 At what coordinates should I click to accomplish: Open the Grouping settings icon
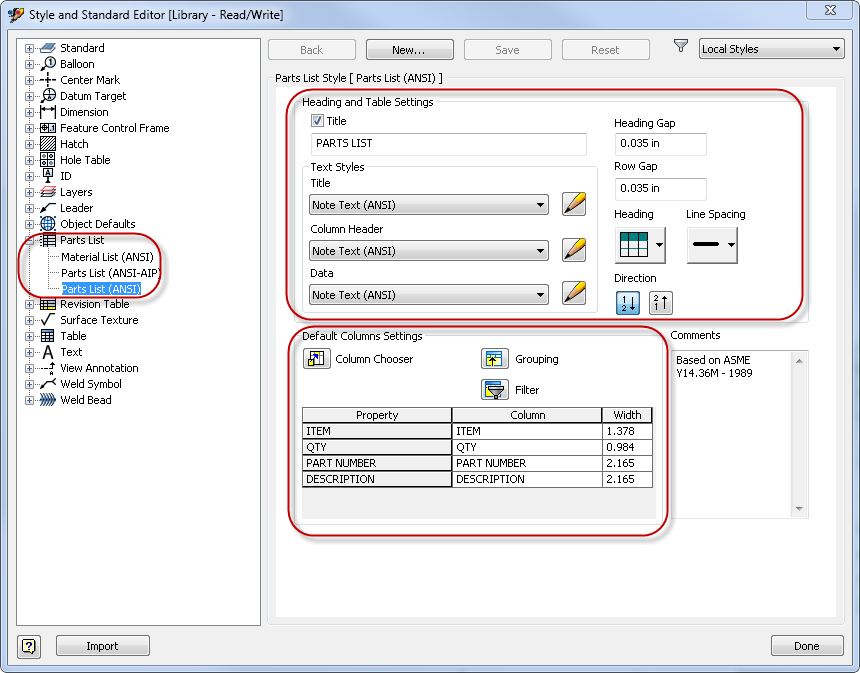tap(495, 359)
